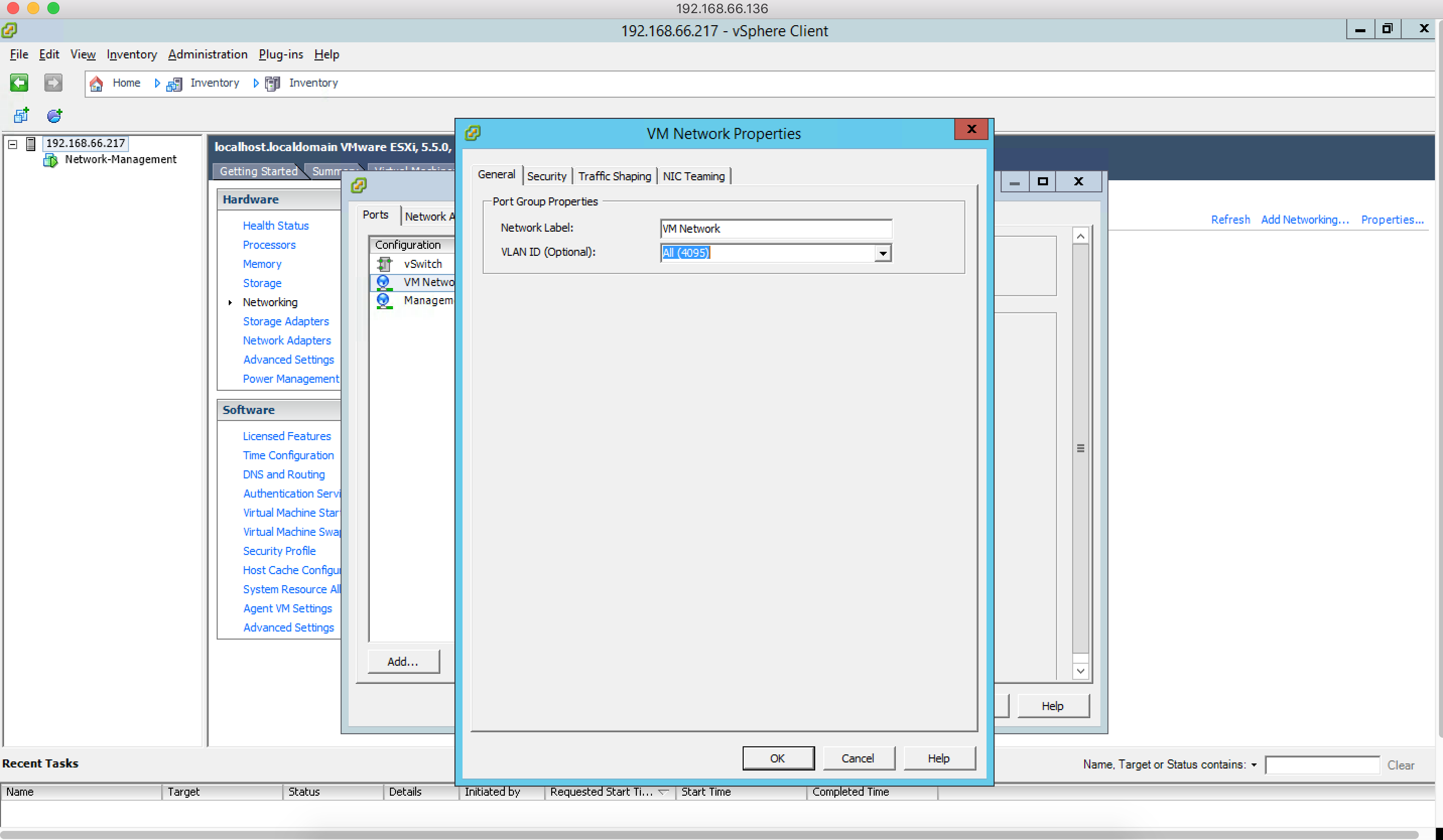Click Help button in VM Network Properties
Screen dimensions: 1443x840
coord(939,759)
